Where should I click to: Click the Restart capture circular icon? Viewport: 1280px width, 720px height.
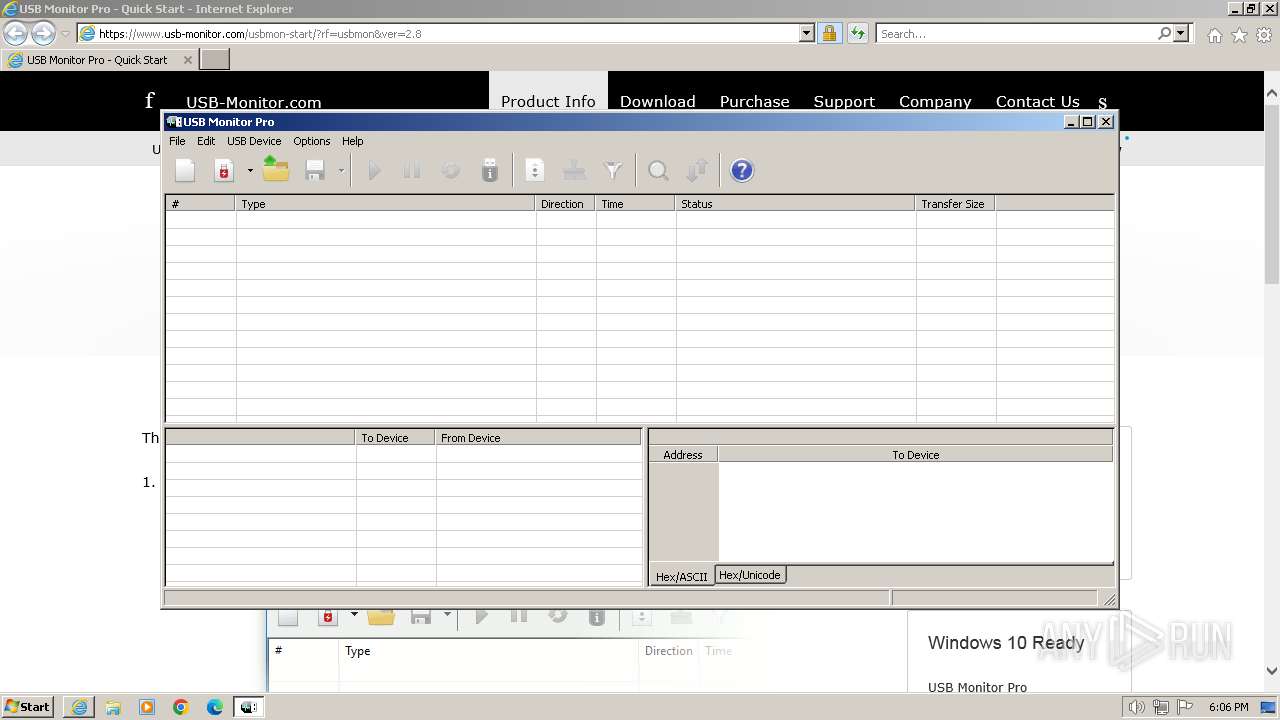[x=451, y=171]
